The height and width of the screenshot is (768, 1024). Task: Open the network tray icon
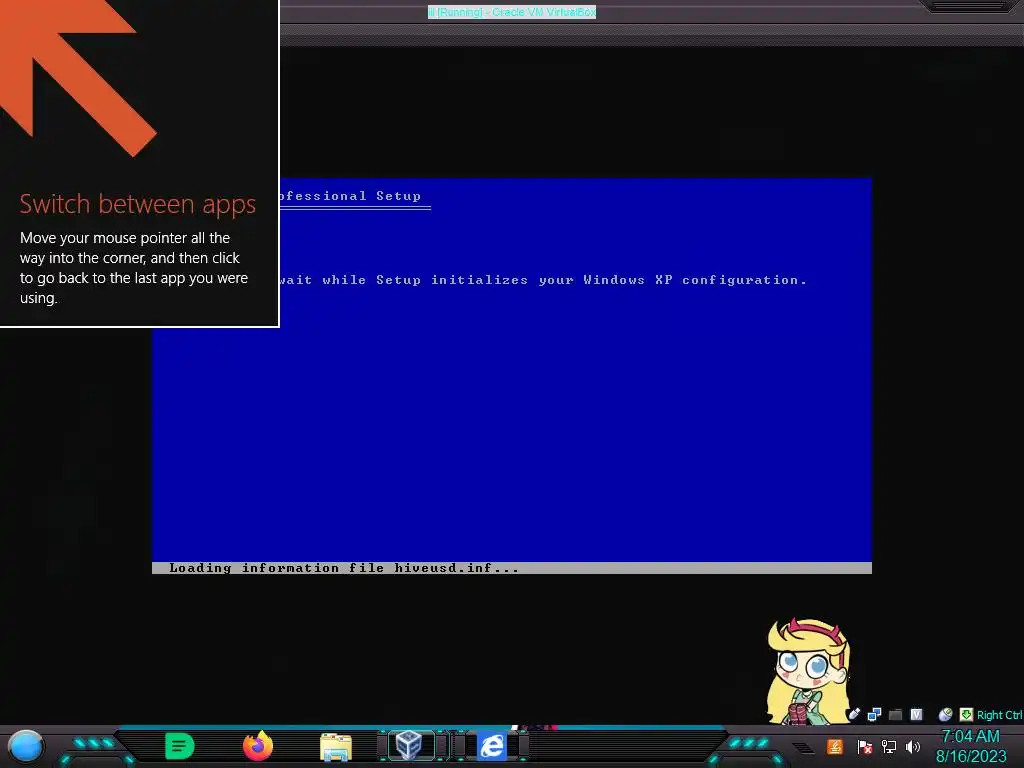click(888, 746)
